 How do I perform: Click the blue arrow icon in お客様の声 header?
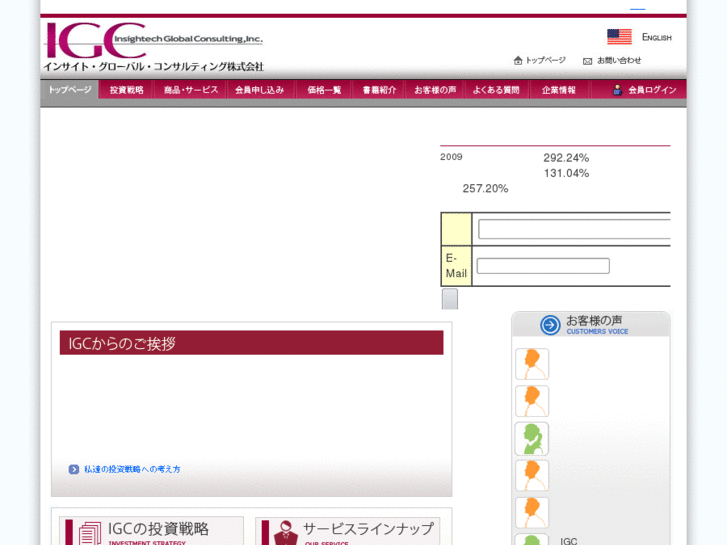tap(550, 325)
